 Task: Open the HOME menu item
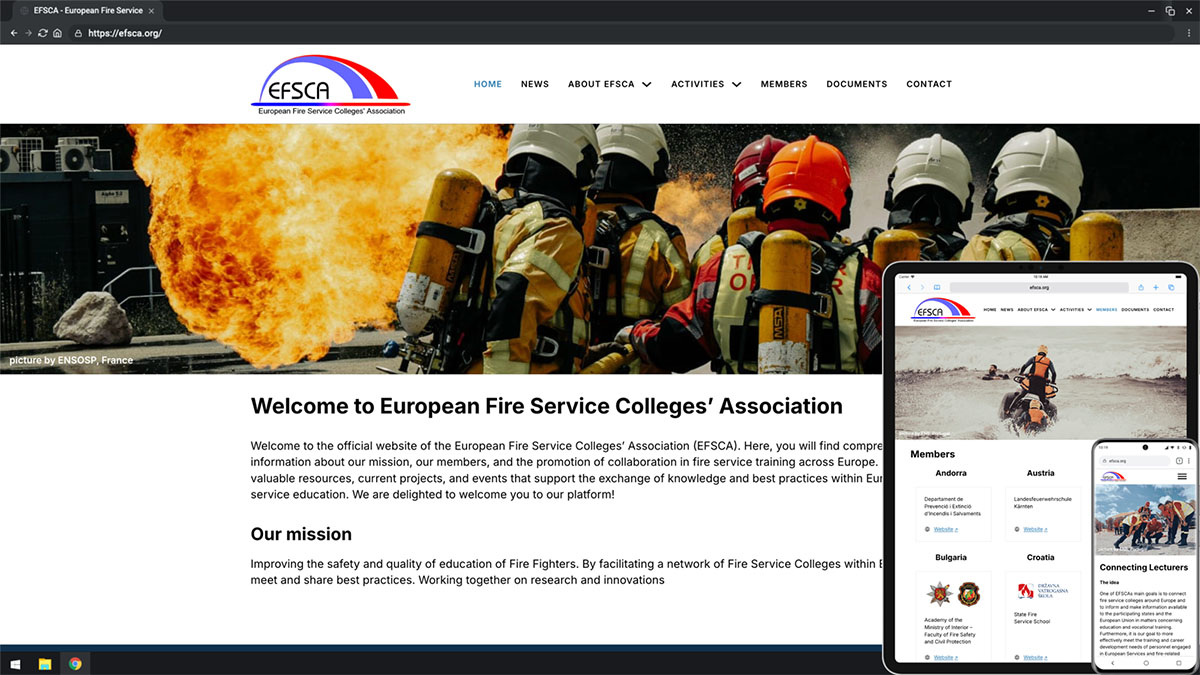[488, 84]
